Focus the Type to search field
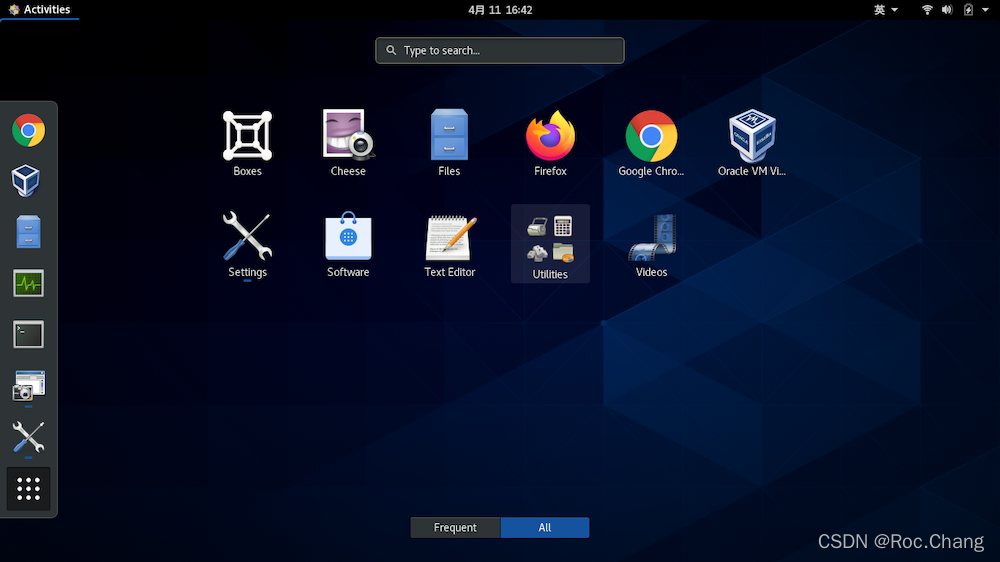The image size is (1000, 562). point(500,50)
